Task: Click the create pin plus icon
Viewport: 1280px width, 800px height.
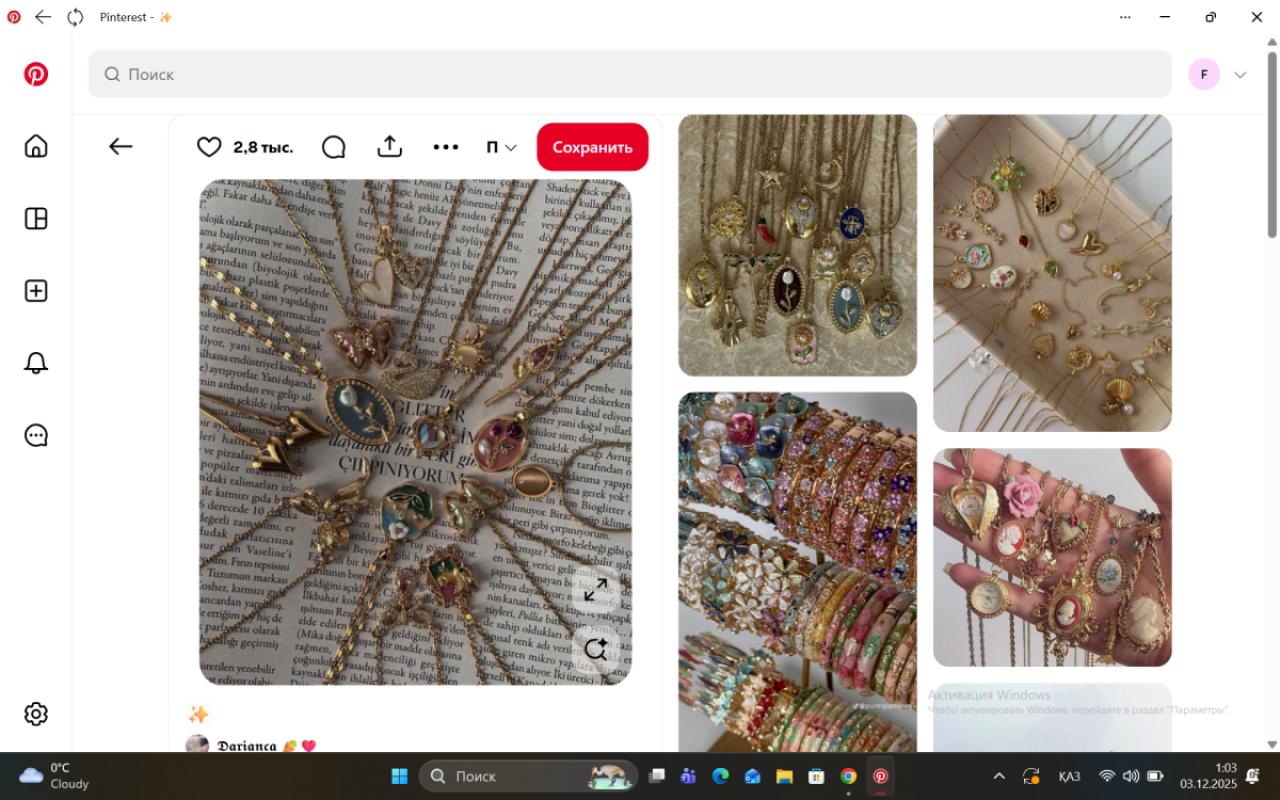Action: (x=36, y=291)
